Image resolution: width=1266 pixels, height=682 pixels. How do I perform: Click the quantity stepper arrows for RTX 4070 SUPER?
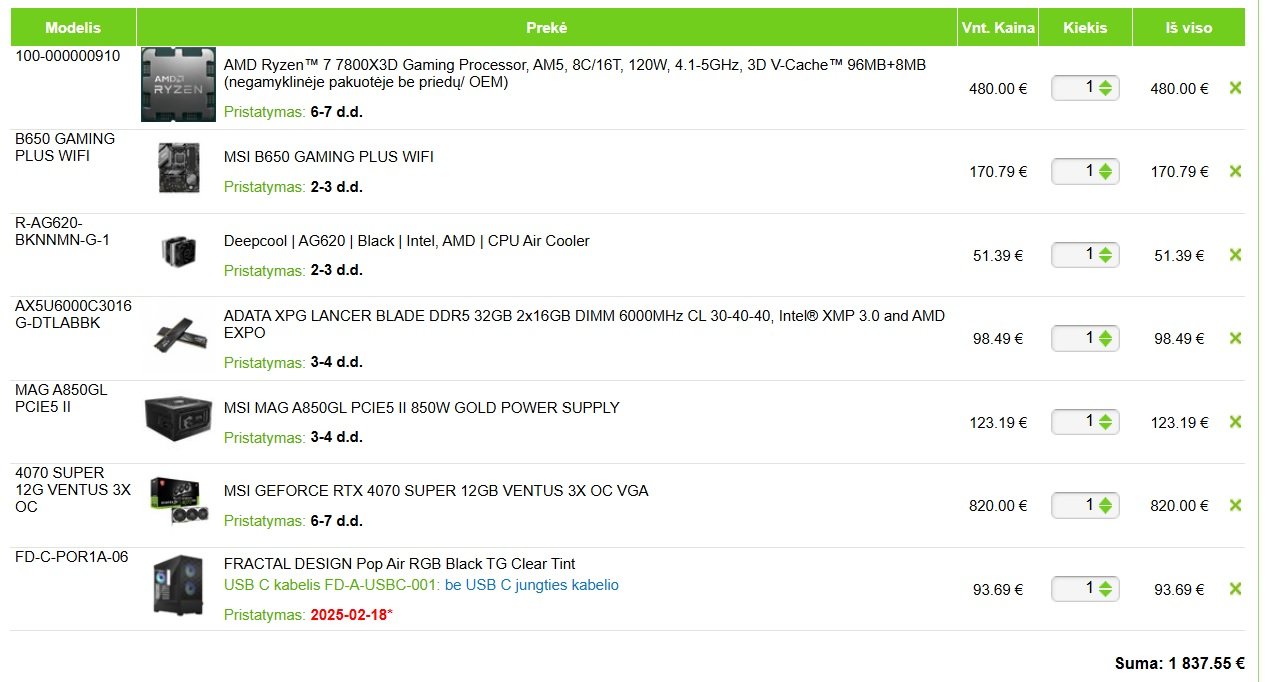coord(1105,505)
